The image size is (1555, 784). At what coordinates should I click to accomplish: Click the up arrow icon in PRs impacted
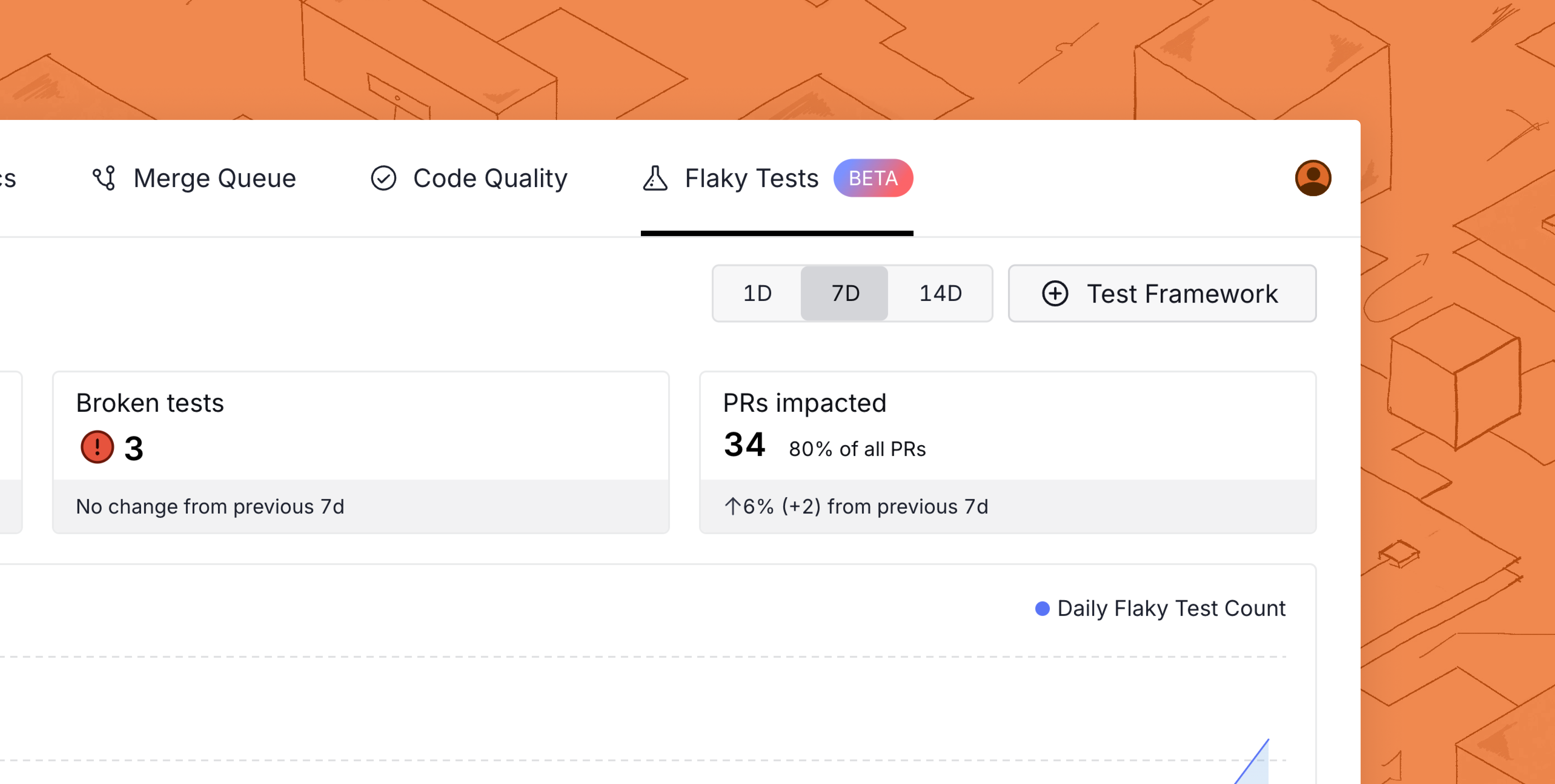pyautogui.click(x=732, y=506)
